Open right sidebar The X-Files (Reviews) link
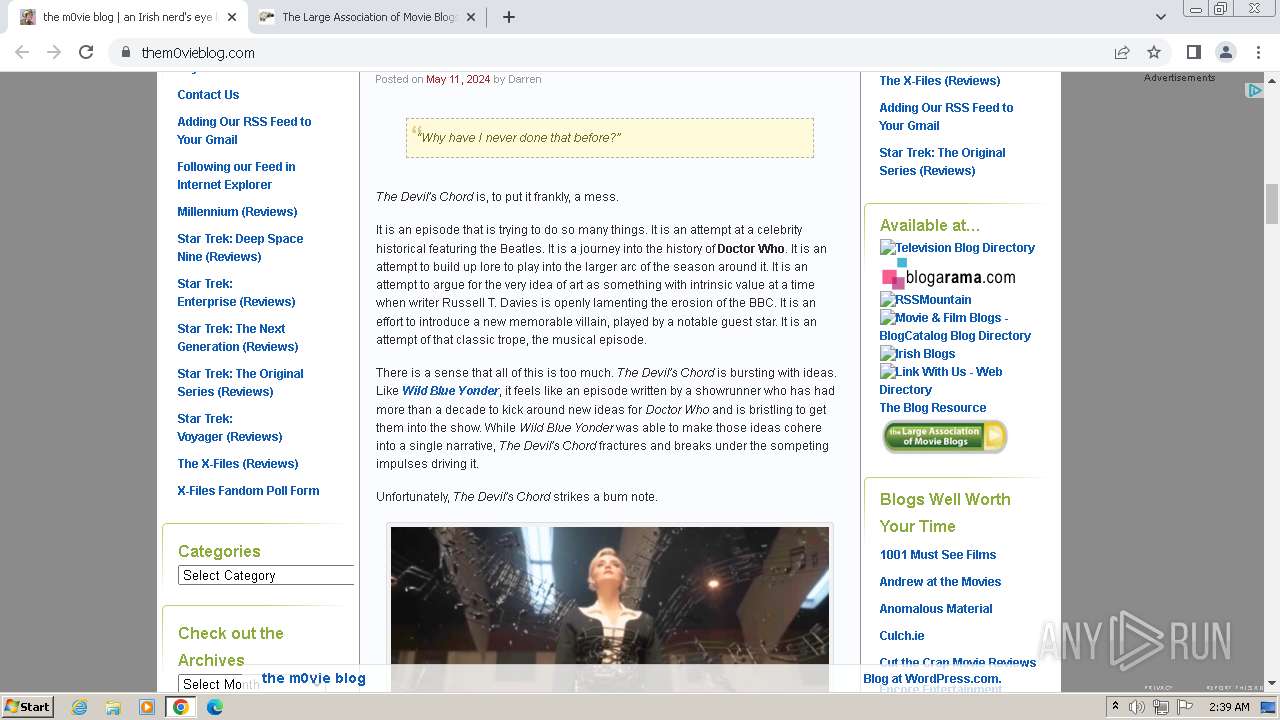The width and height of the screenshot is (1280, 720). click(940, 80)
